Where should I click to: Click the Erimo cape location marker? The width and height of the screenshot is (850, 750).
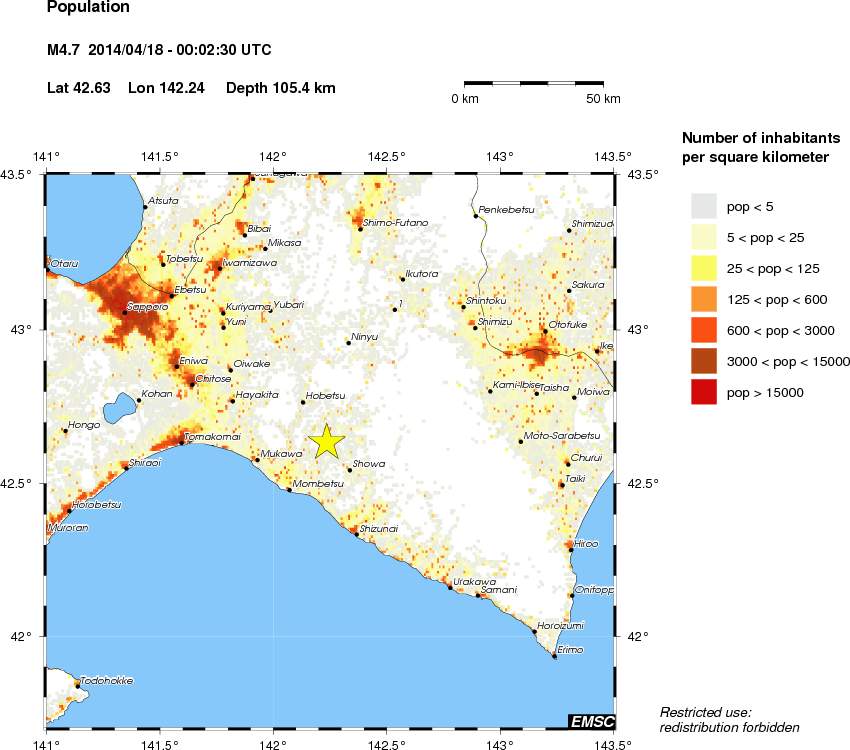(554, 657)
